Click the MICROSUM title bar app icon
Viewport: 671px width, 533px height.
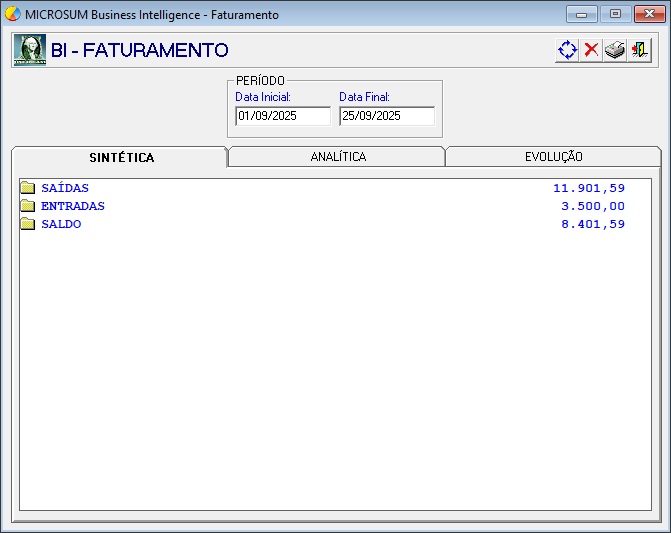coord(12,14)
